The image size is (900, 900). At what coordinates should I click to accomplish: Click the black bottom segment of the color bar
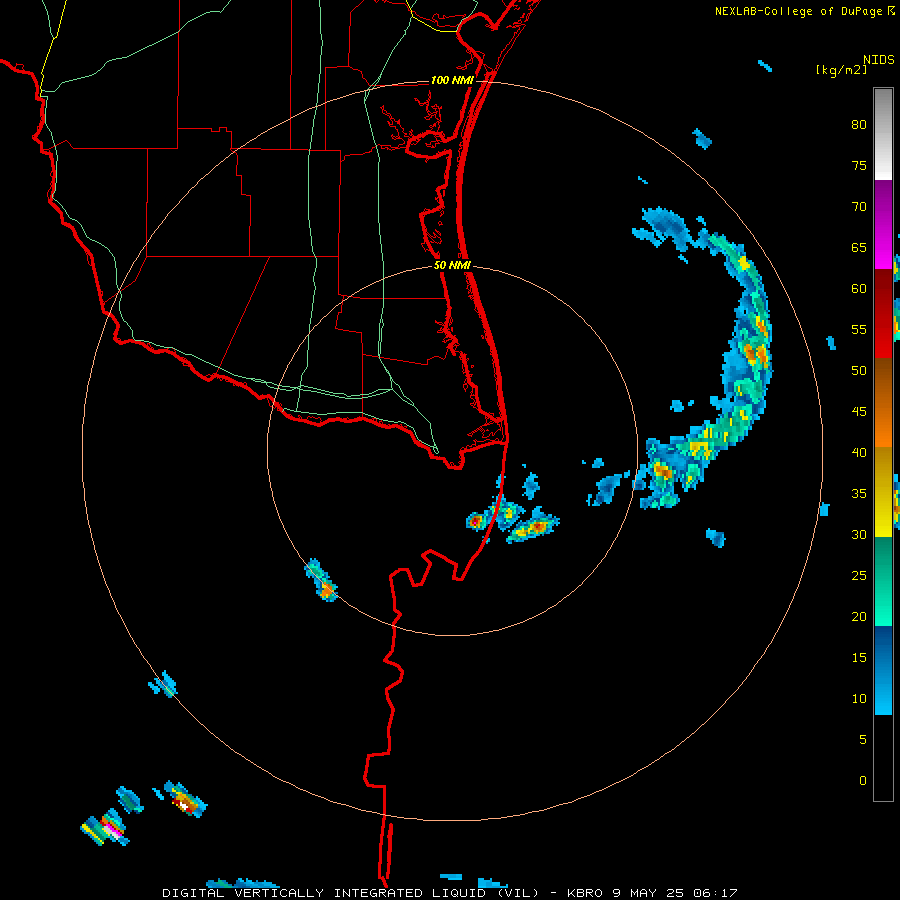tap(883, 758)
